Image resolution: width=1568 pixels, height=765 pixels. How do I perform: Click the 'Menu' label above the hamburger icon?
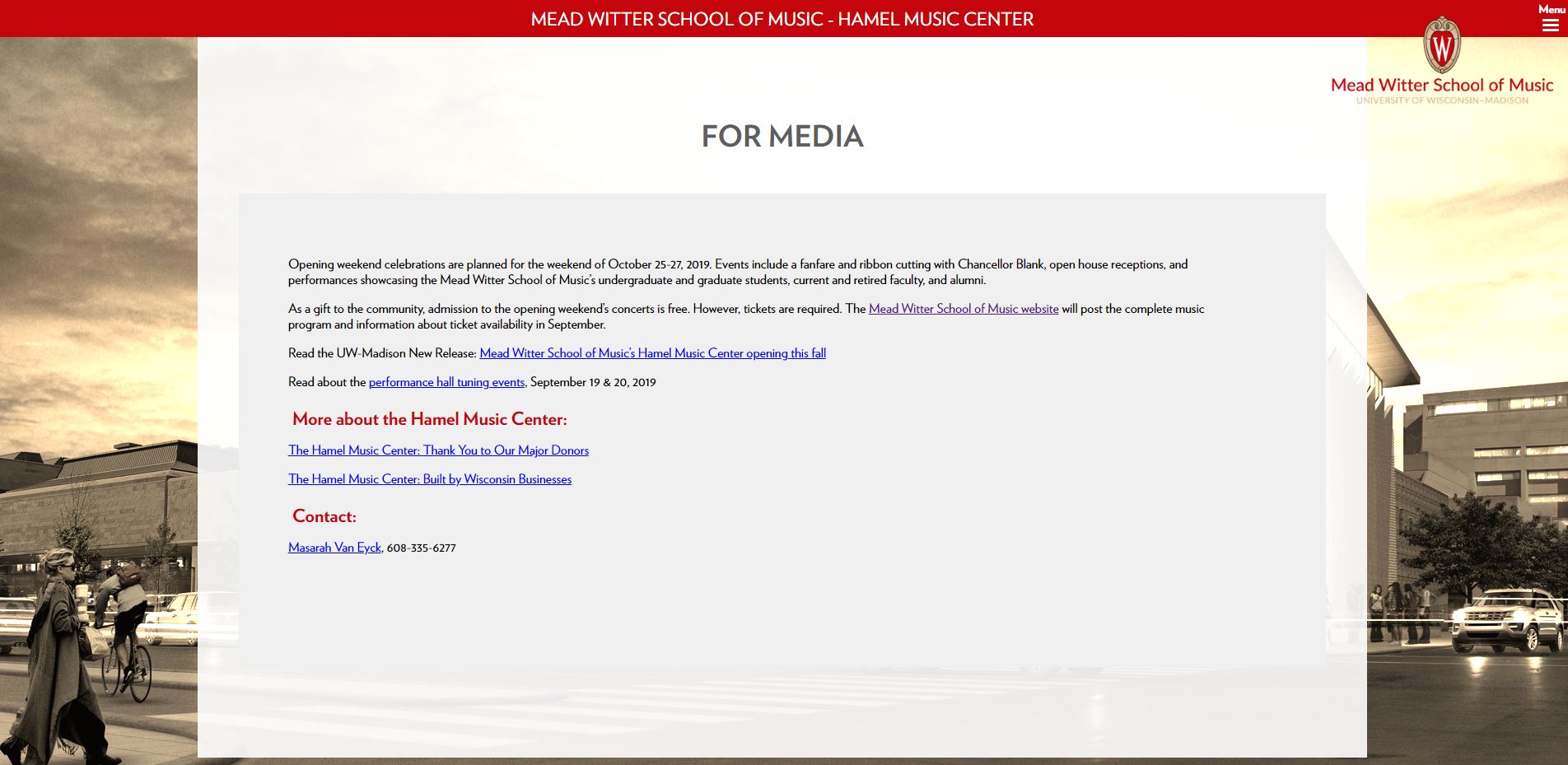click(x=1551, y=9)
